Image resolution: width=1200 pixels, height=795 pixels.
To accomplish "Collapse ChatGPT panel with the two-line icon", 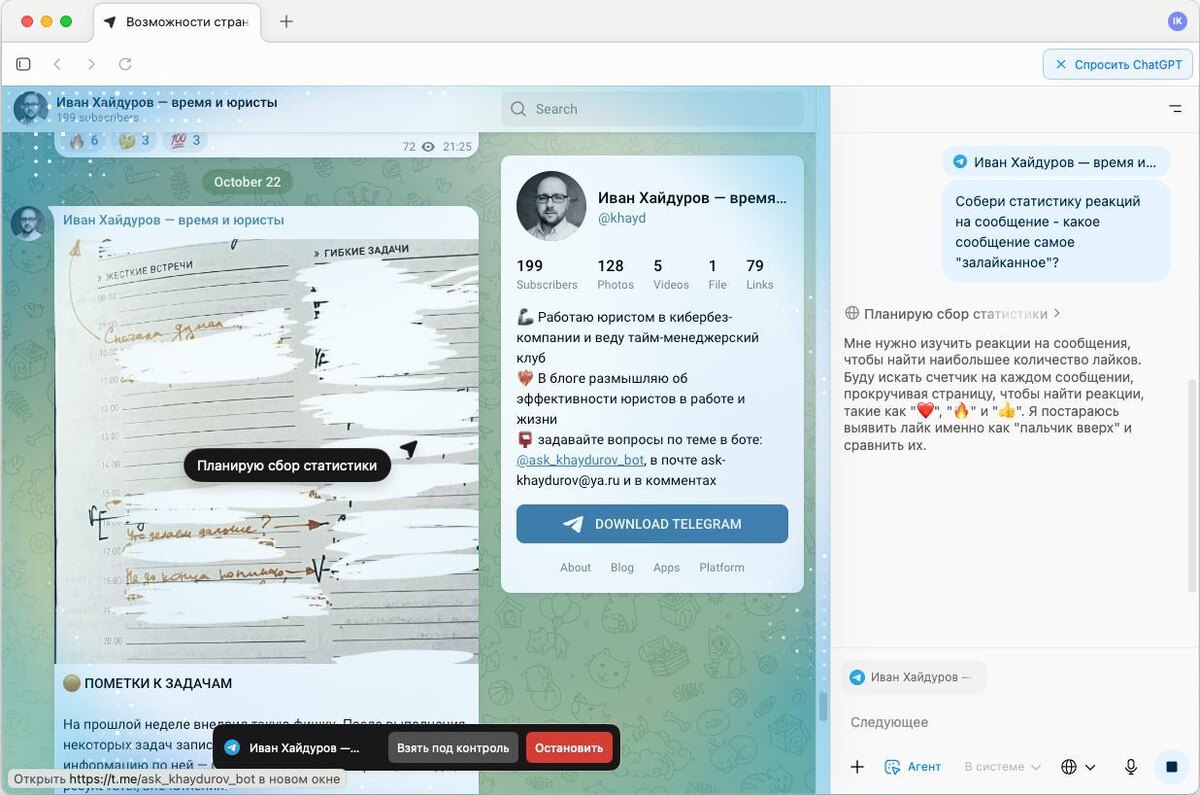I will pos(1175,109).
